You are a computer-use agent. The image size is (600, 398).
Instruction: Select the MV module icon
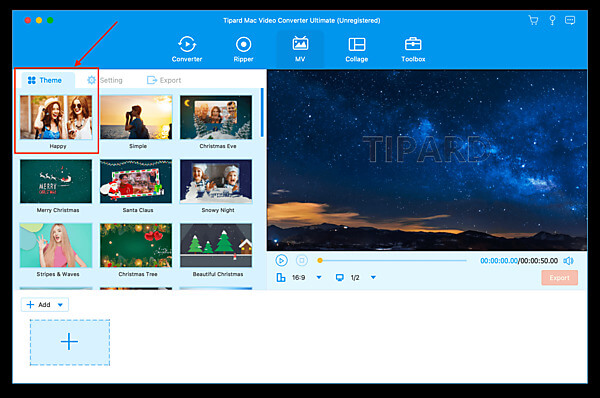pyautogui.click(x=300, y=49)
